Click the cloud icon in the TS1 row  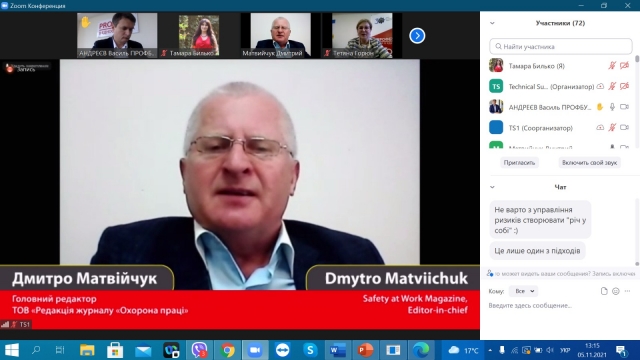600,128
